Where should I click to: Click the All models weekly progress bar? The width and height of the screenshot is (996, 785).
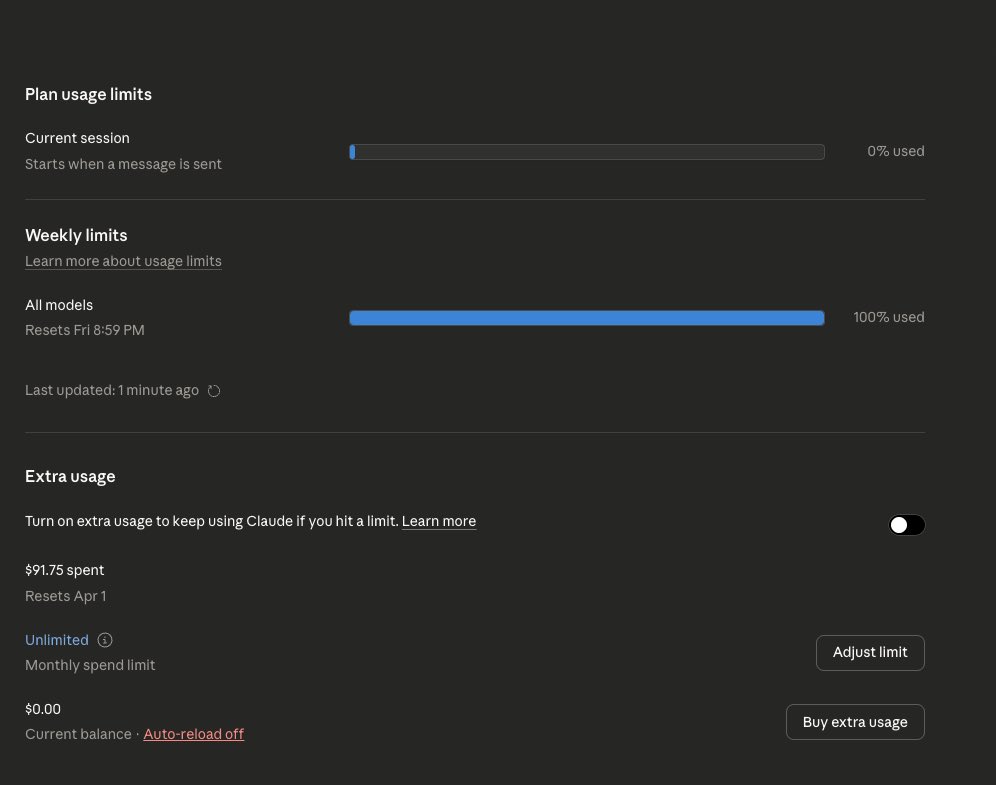click(587, 318)
